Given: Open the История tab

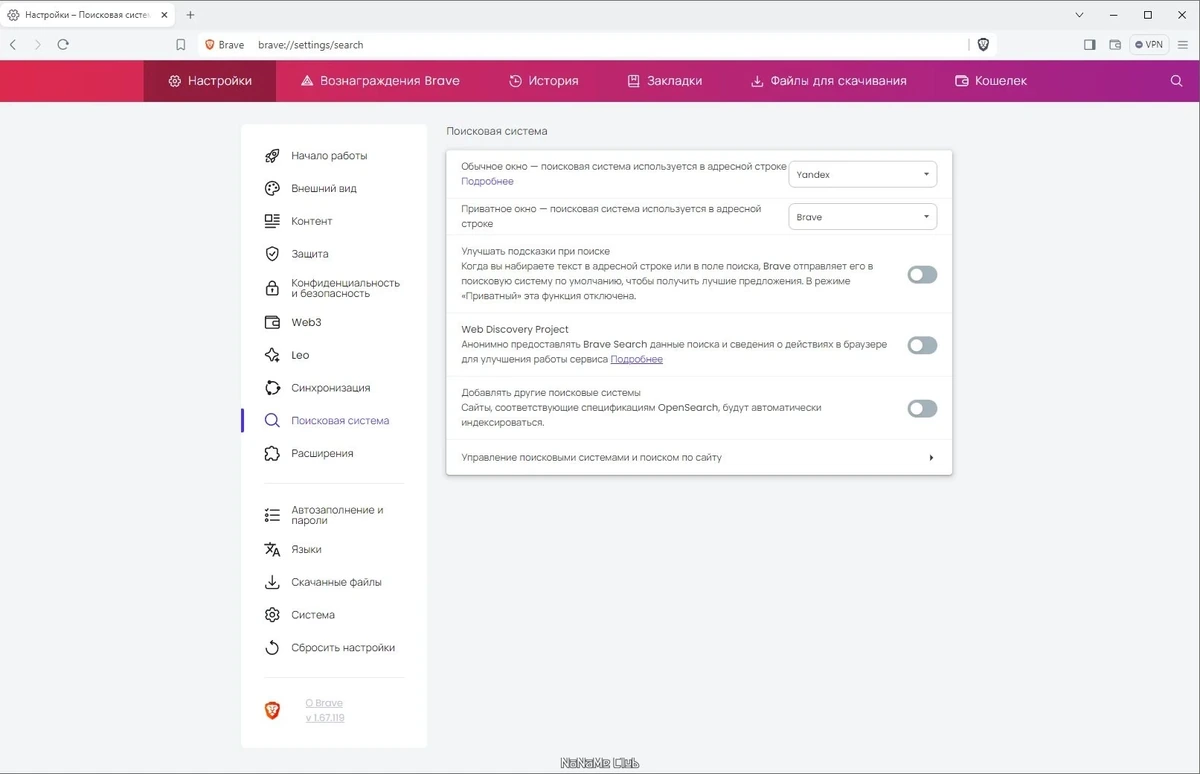Looking at the screenshot, I should point(544,81).
